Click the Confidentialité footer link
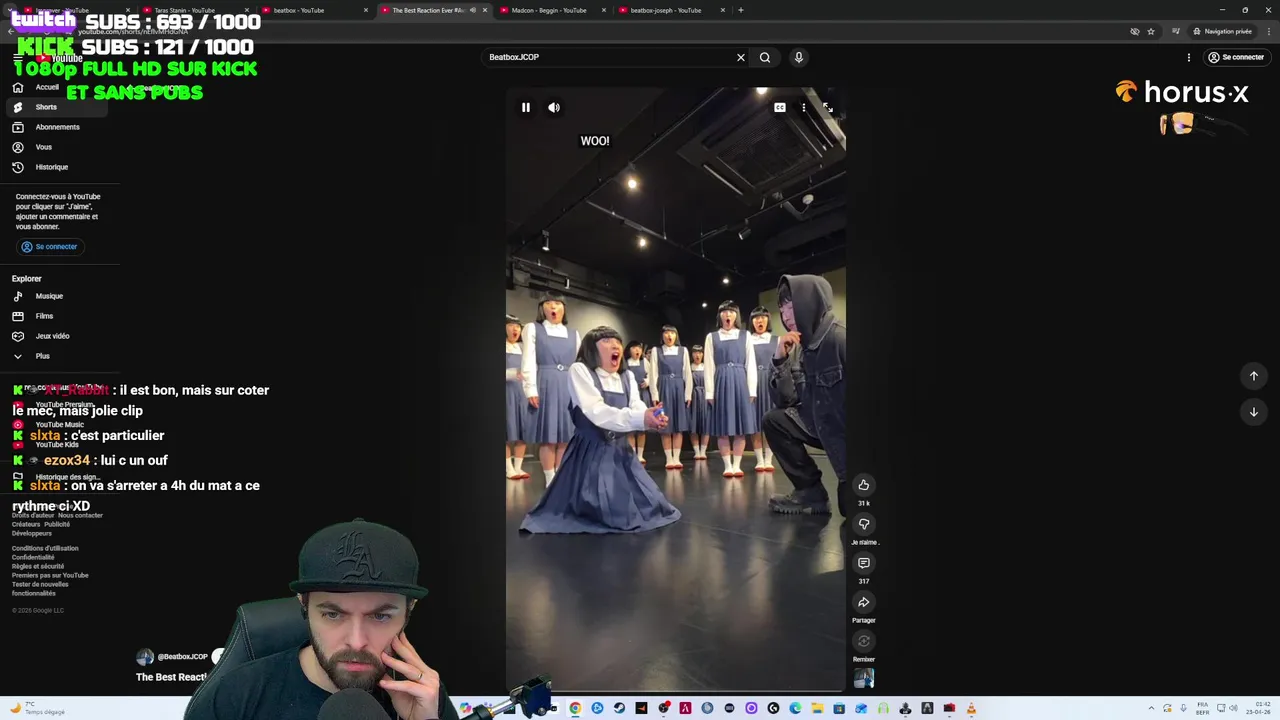1280x720 pixels. pos(33,557)
